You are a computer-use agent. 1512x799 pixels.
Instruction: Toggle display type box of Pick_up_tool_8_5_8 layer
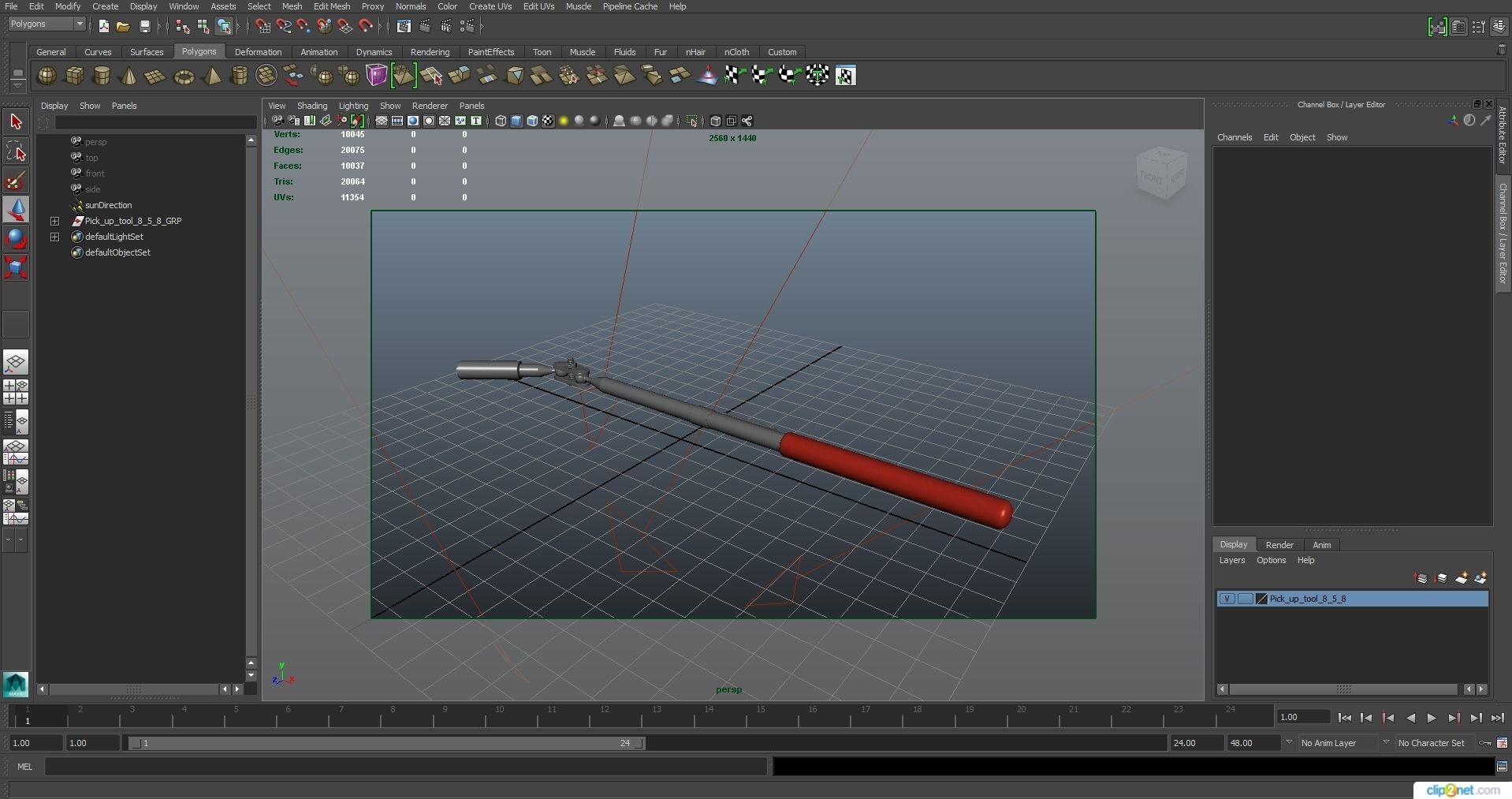coord(1245,599)
